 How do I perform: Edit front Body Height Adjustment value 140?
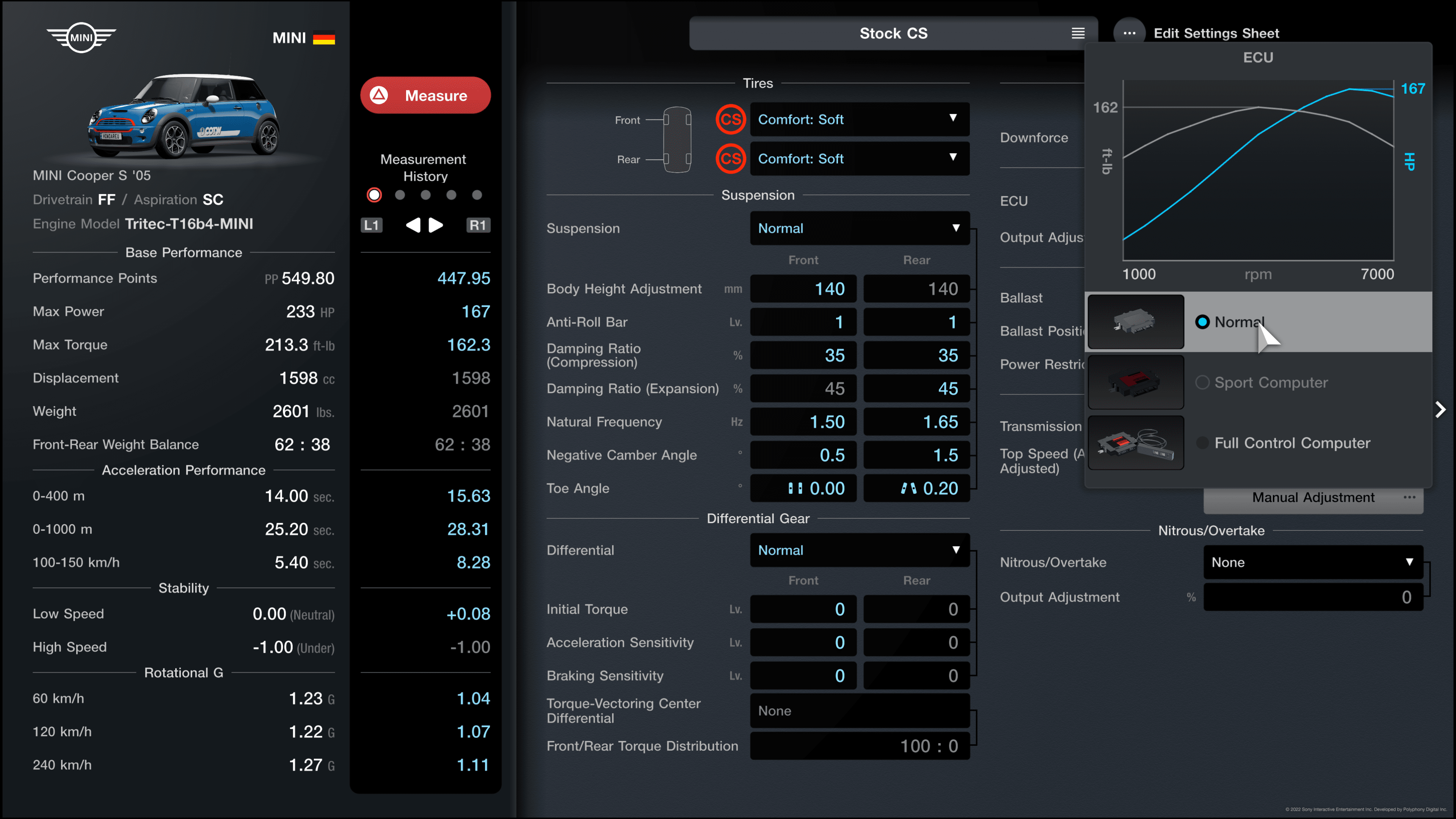click(x=803, y=289)
